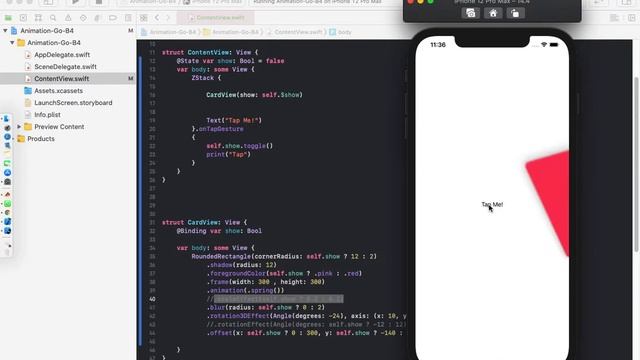Click Animation-Go-B4 project in breadcrumb

[x=169, y=32]
